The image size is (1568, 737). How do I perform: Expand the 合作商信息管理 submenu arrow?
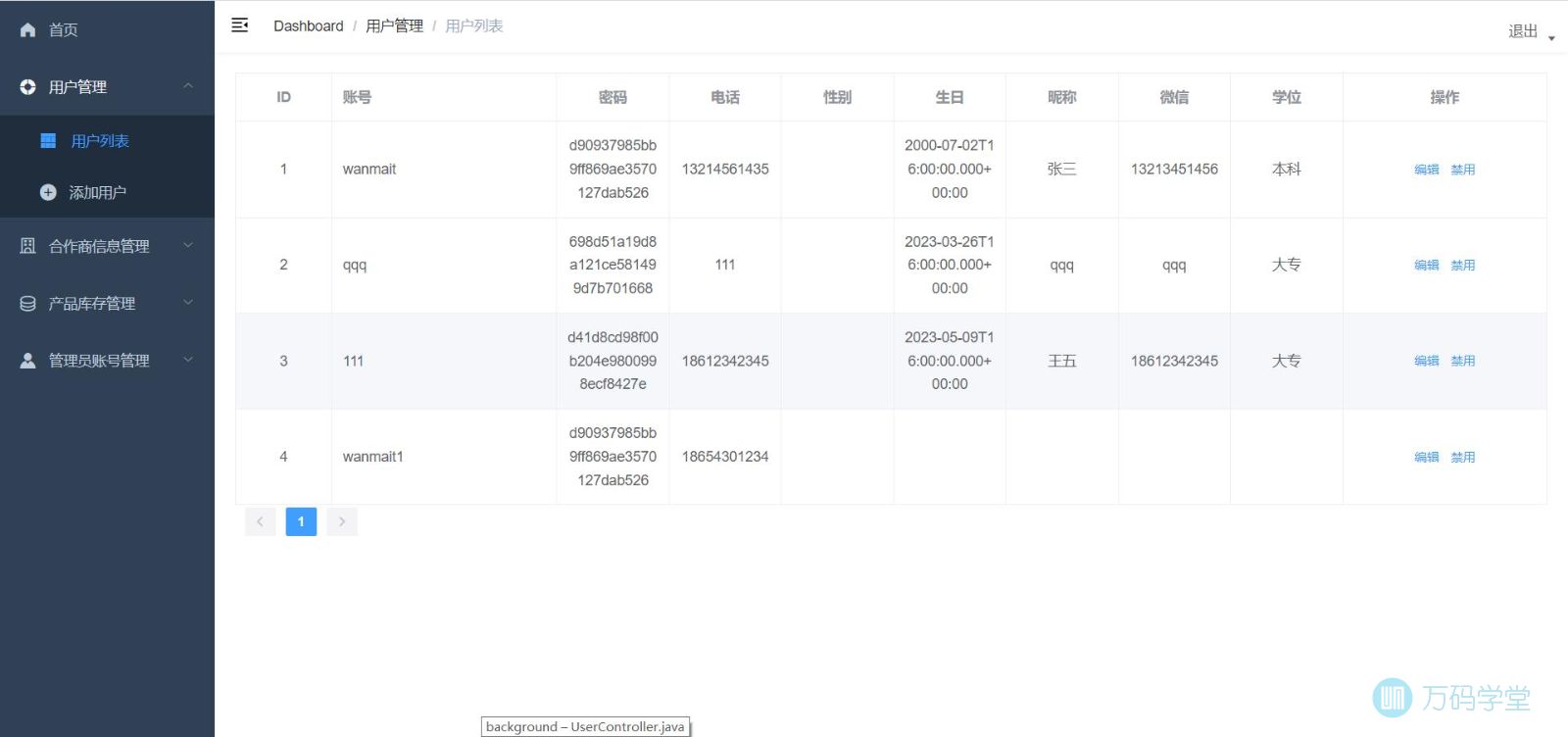188,245
